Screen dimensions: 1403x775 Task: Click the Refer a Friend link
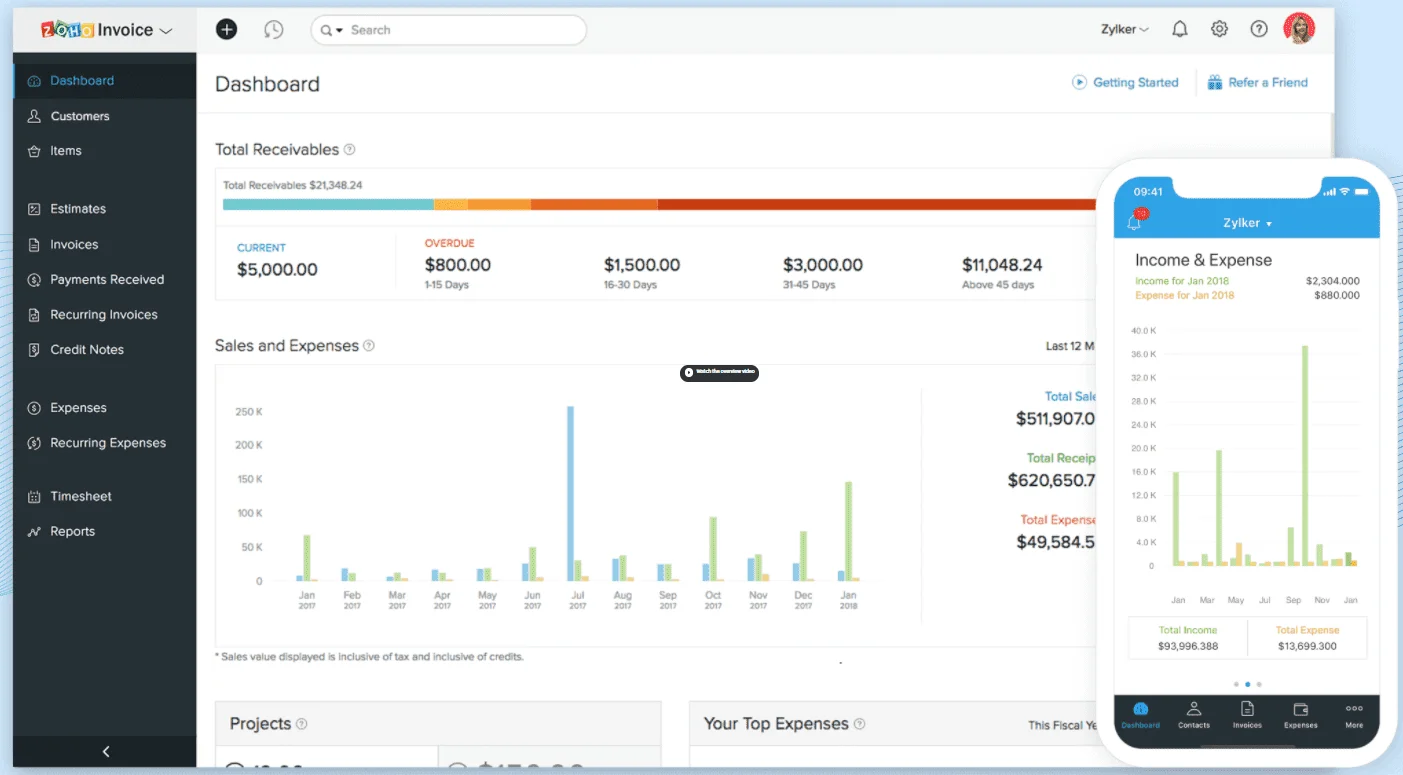pyautogui.click(x=1268, y=83)
